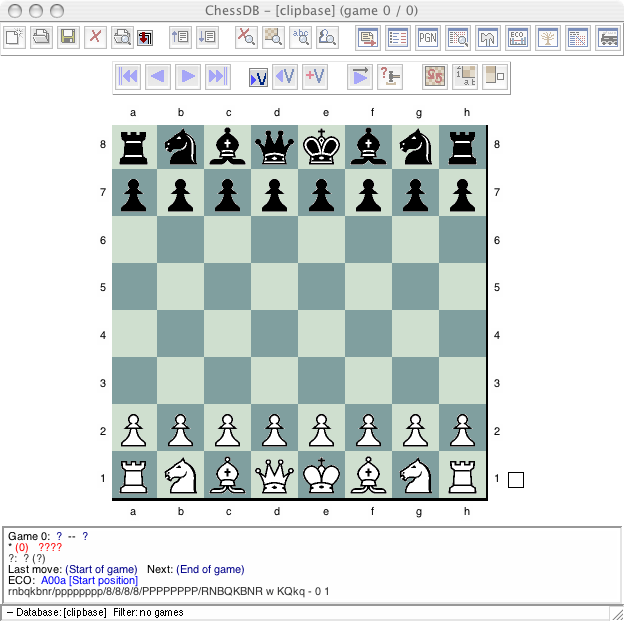Reset search filter crossed magnifier icon
624x621 pixels.
coord(246,38)
